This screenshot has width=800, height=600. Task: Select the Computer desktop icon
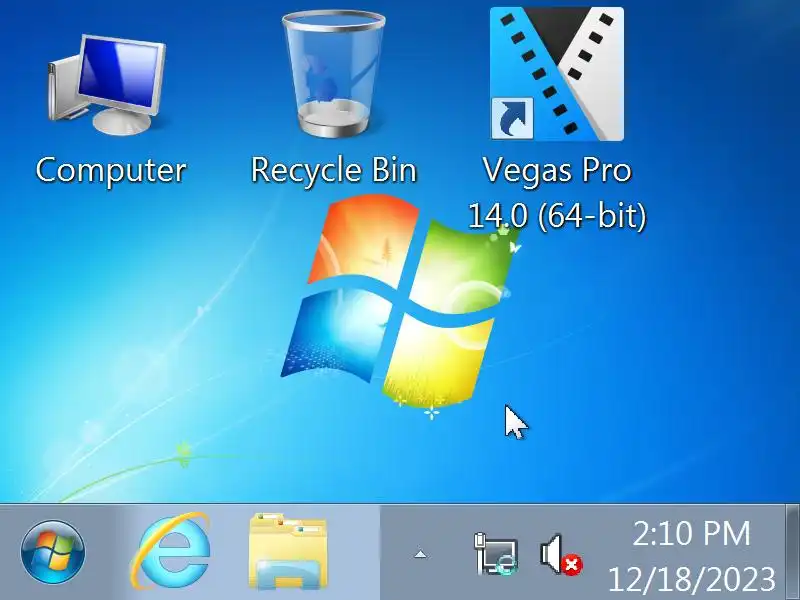(x=108, y=85)
